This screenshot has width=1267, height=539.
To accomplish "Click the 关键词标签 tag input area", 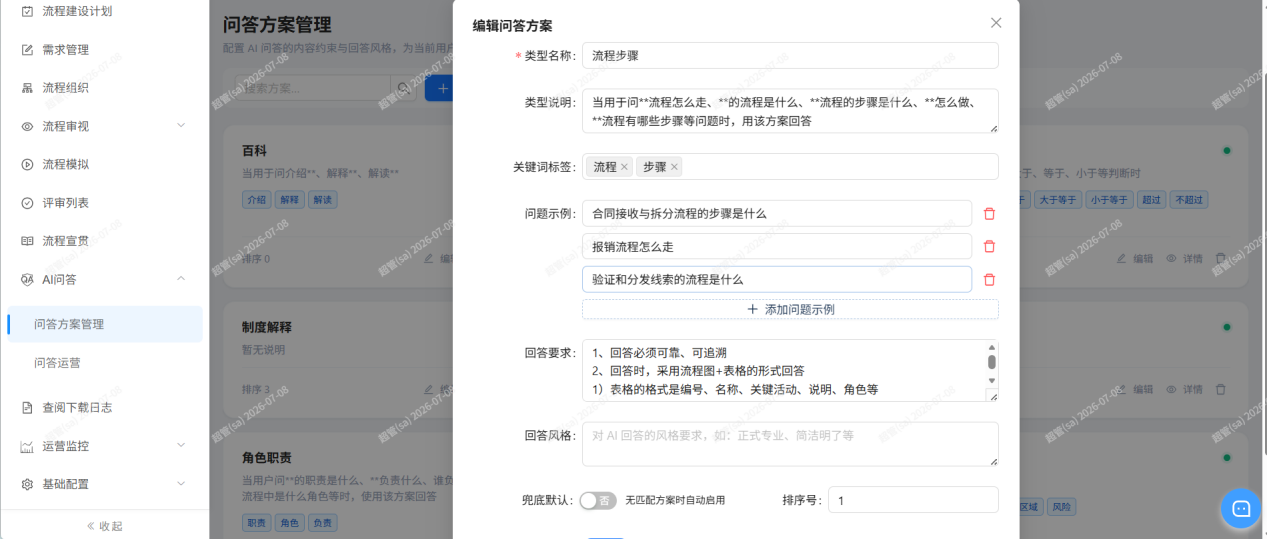I will click(x=790, y=167).
